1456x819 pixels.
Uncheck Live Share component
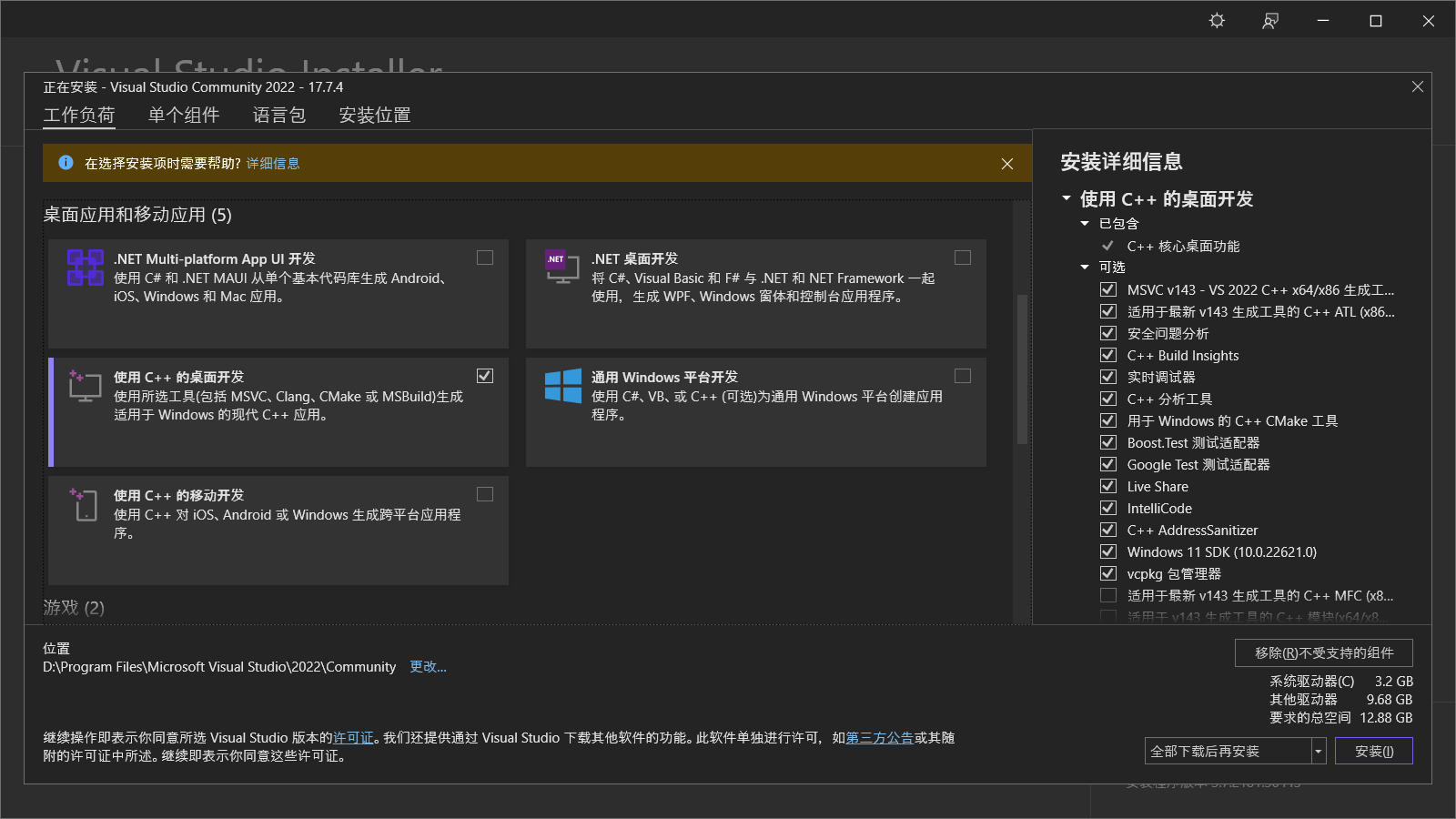point(1108,486)
